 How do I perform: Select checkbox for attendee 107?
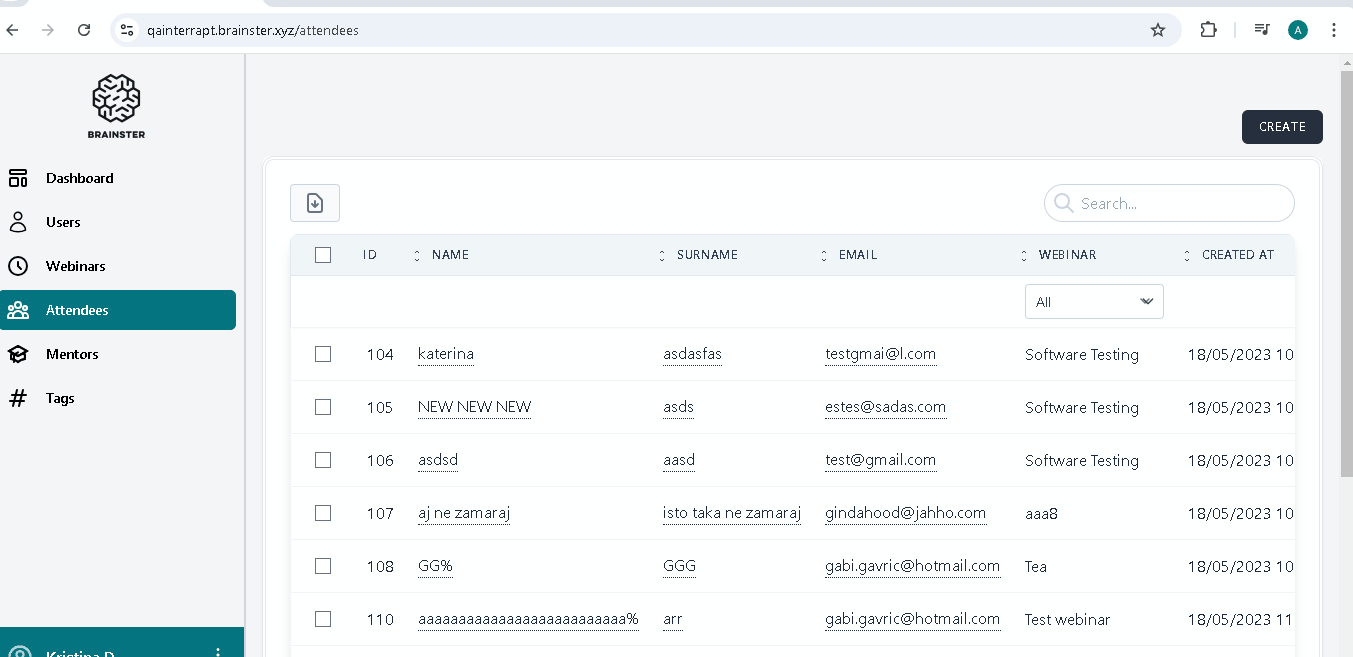coord(323,513)
